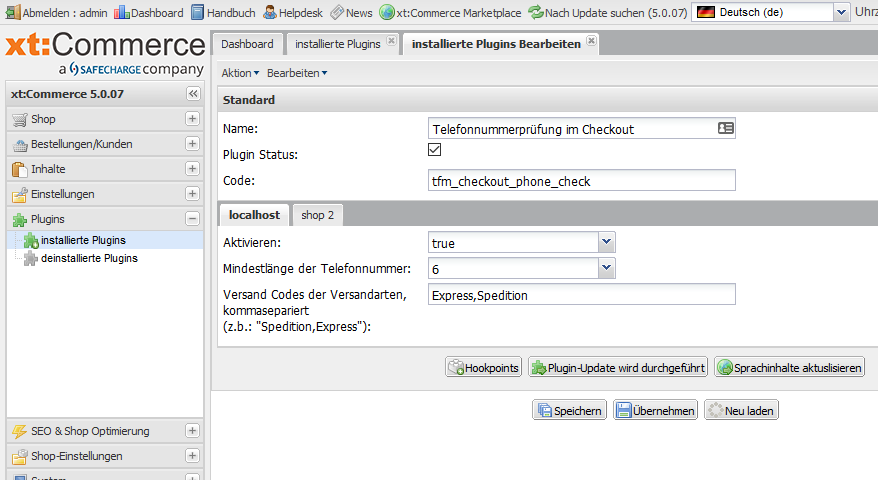Open the Aktion menu

point(239,73)
